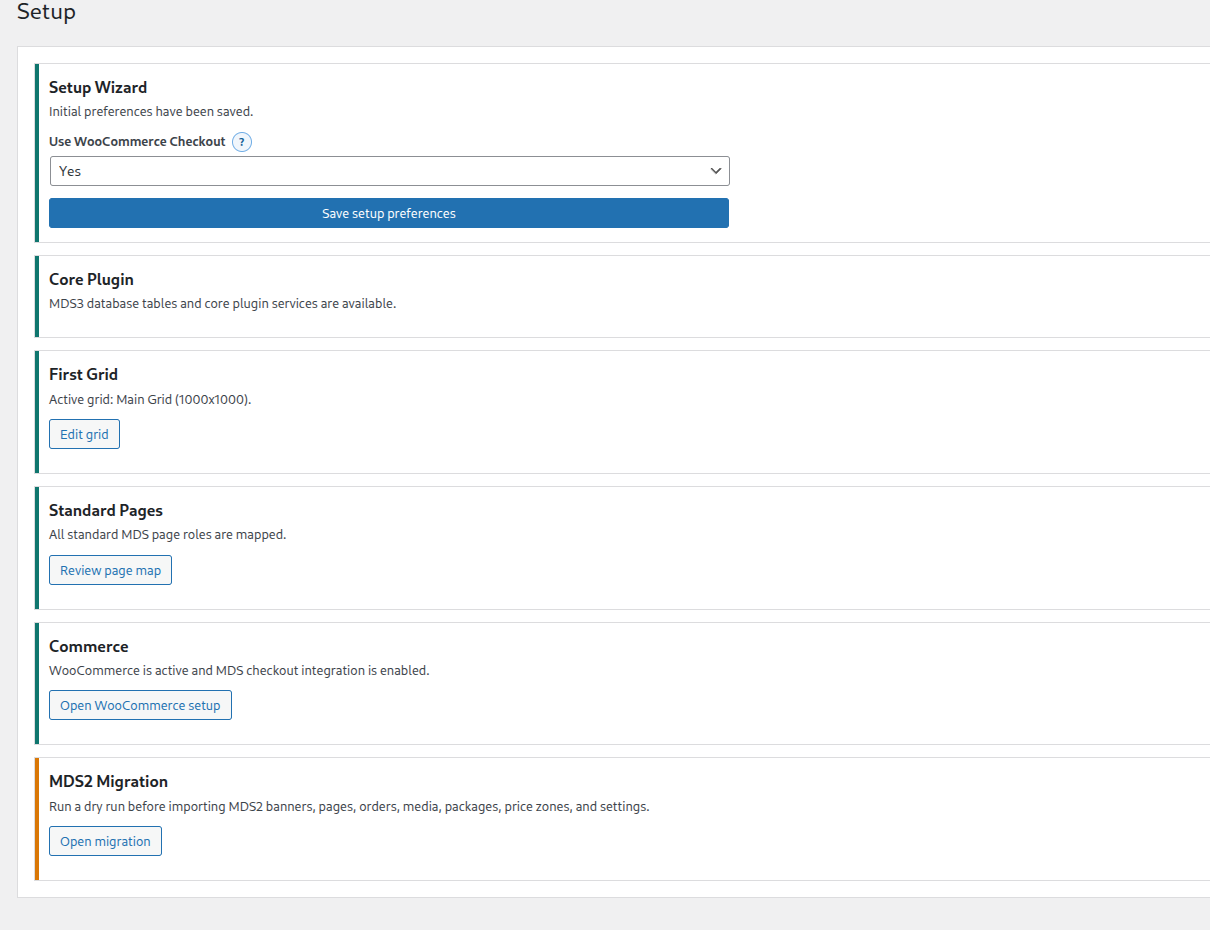Click the Use WooCommerce Checkout field label
The width and height of the screenshot is (1210, 930).
point(137,142)
